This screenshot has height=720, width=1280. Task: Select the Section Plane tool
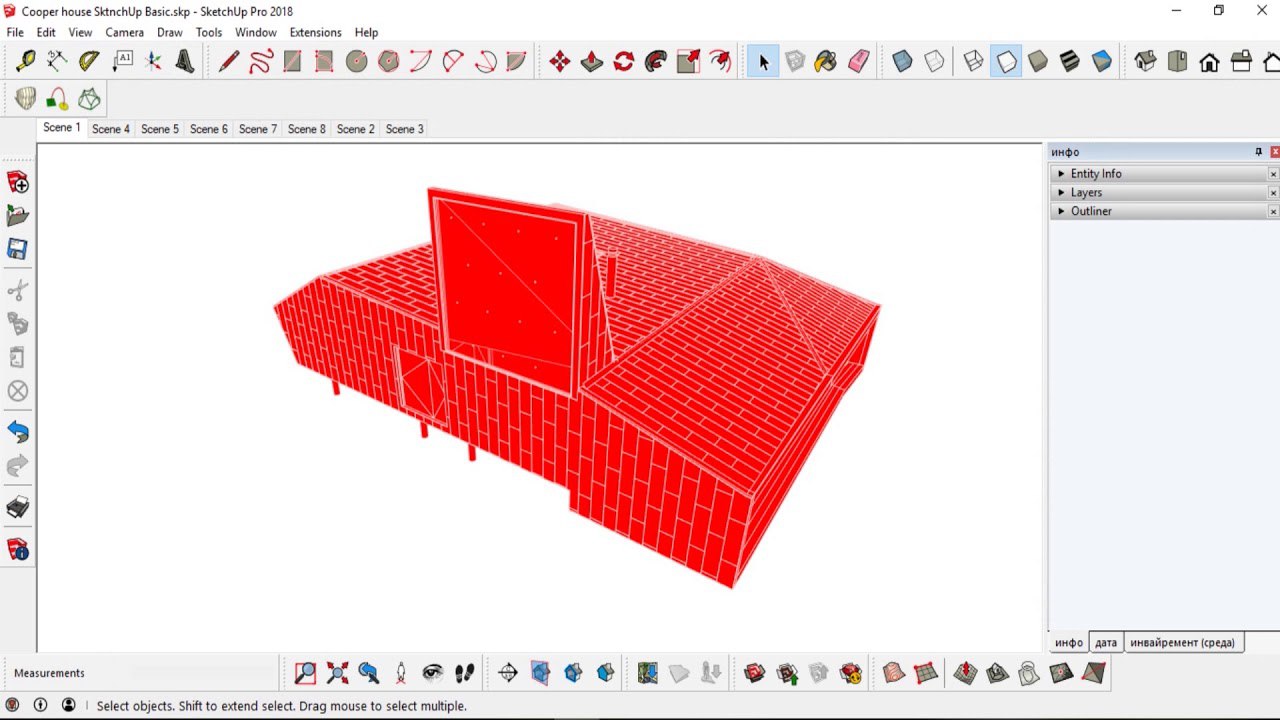pyautogui.click(x=508, y=673)
